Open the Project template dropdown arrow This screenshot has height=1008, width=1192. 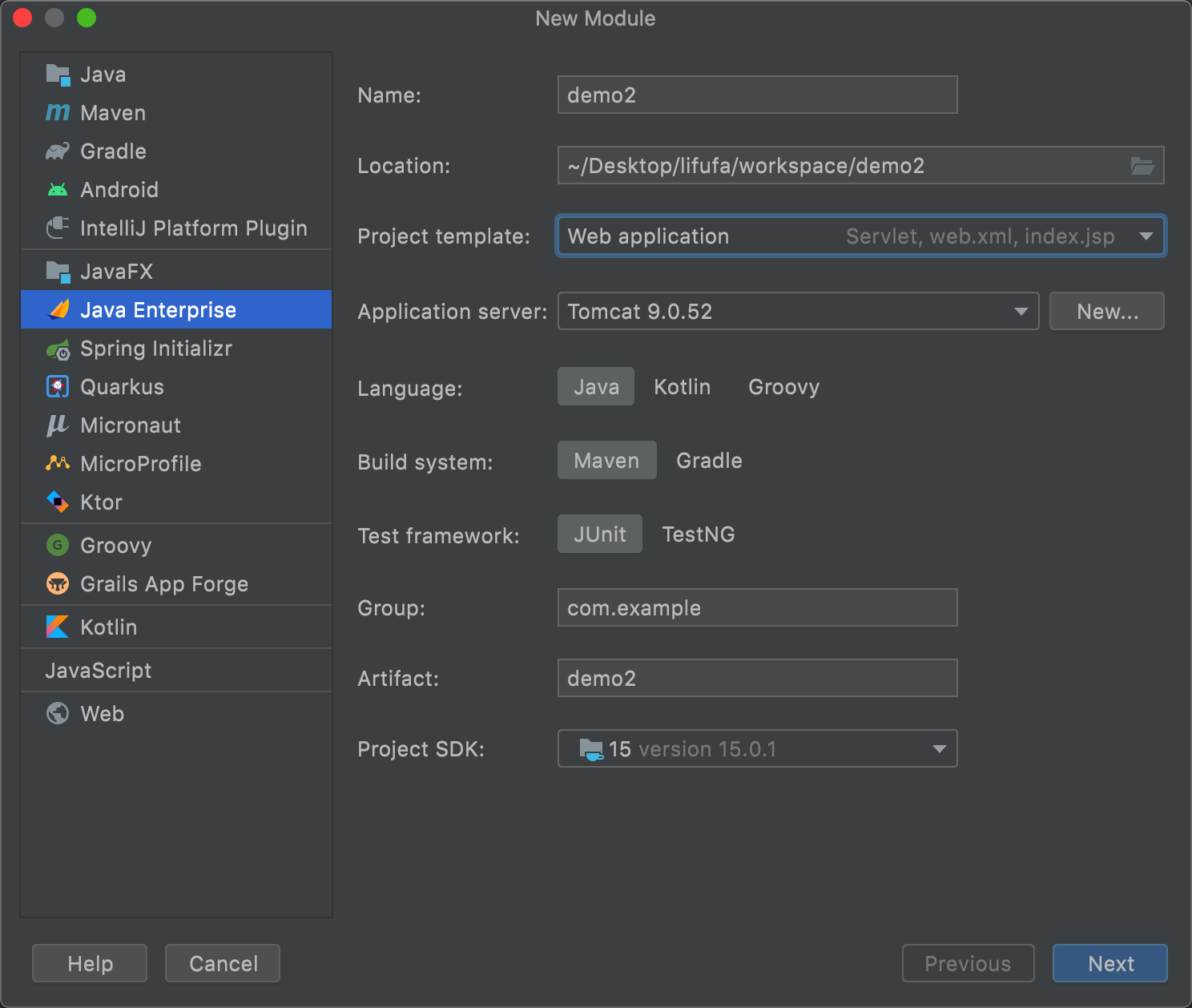coord(1146,236)
